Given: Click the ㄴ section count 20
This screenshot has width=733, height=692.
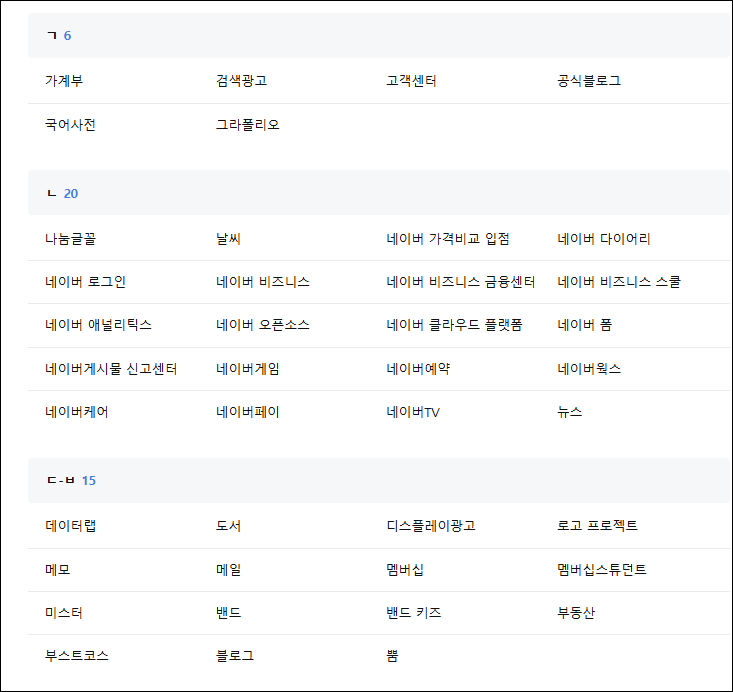Looking at the screenshot, I should click(71, 194).
